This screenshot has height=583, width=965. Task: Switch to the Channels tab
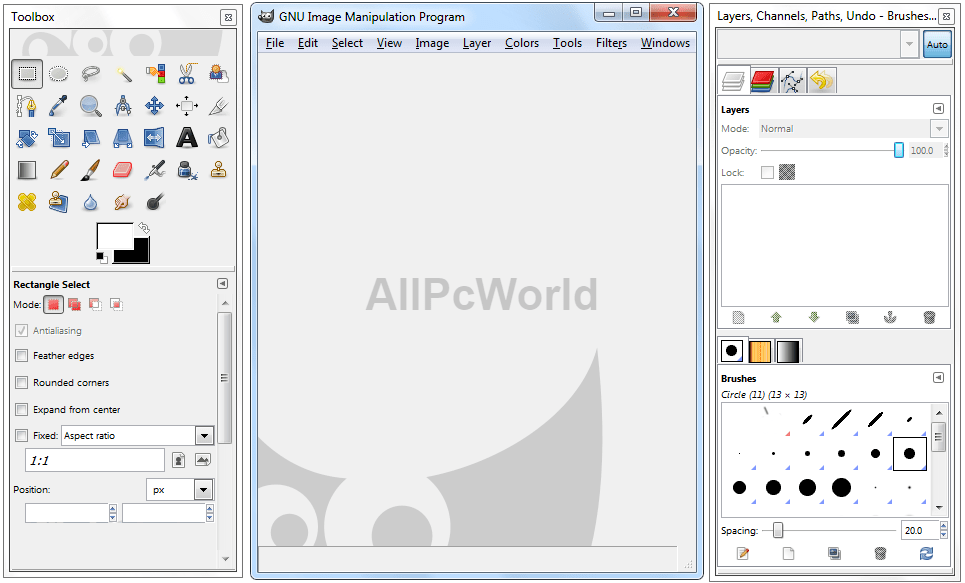pyautogui.click(x=763, y=81)
